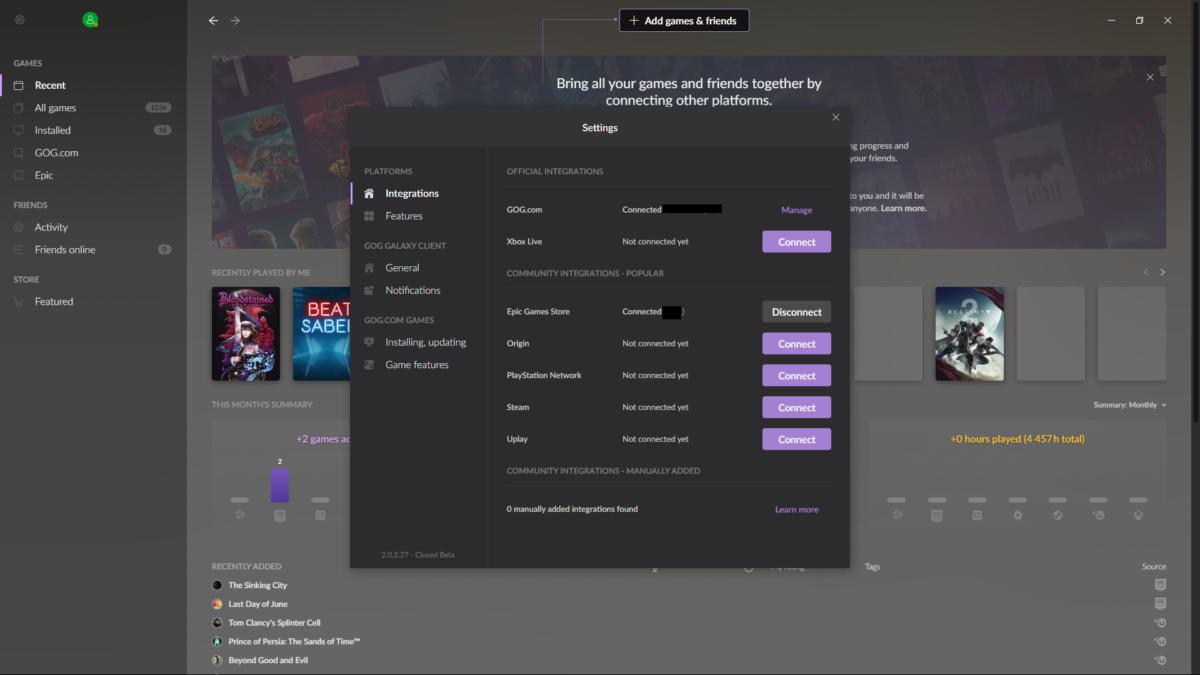Connect the Steam integration
Viewport: 1200px width, 675px height.
tap(797, 408)
